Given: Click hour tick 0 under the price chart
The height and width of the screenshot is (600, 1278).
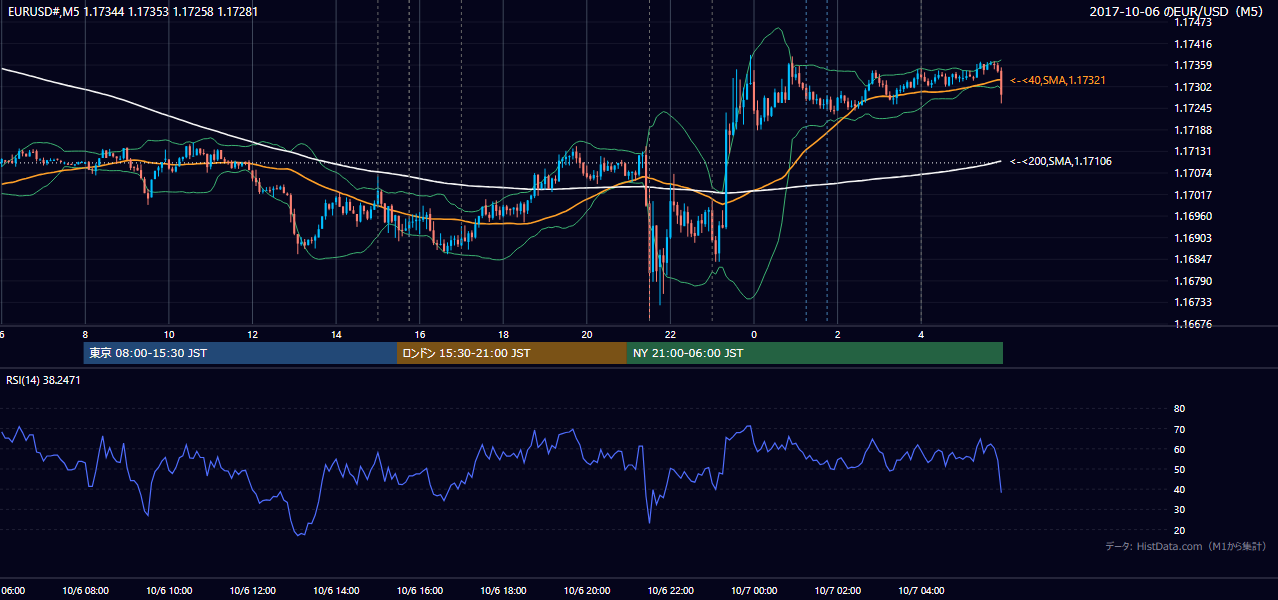Looking at the screenshot, I should coord(754,334).
